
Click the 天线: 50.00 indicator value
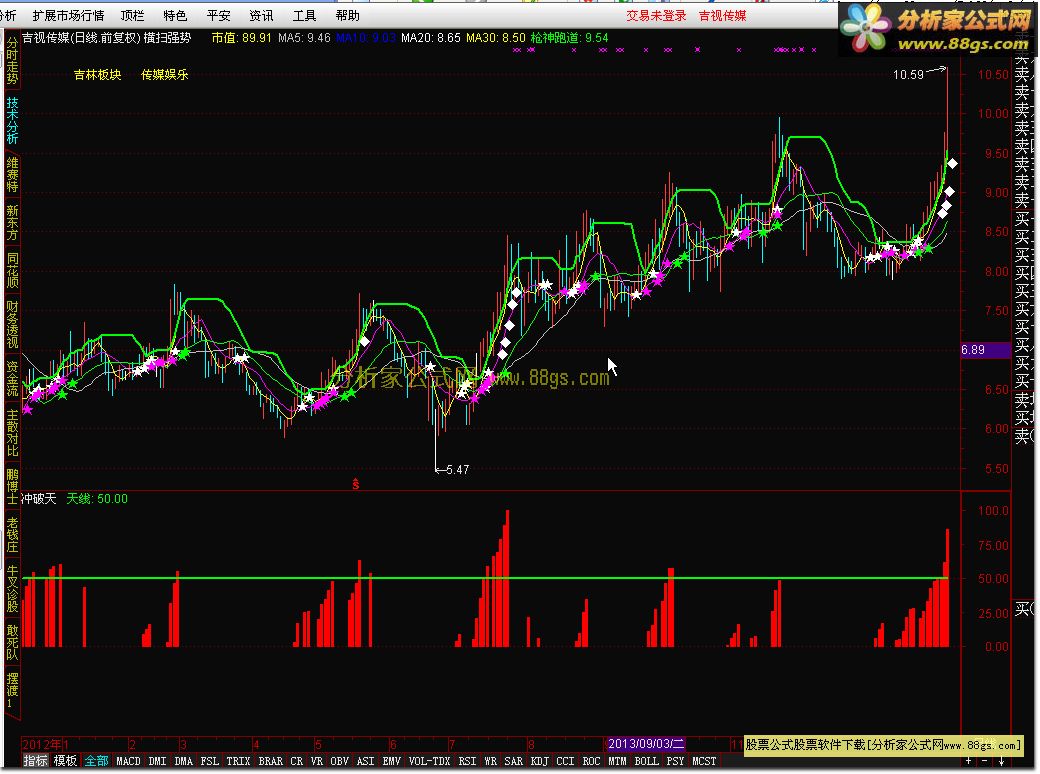coord(97,499)
